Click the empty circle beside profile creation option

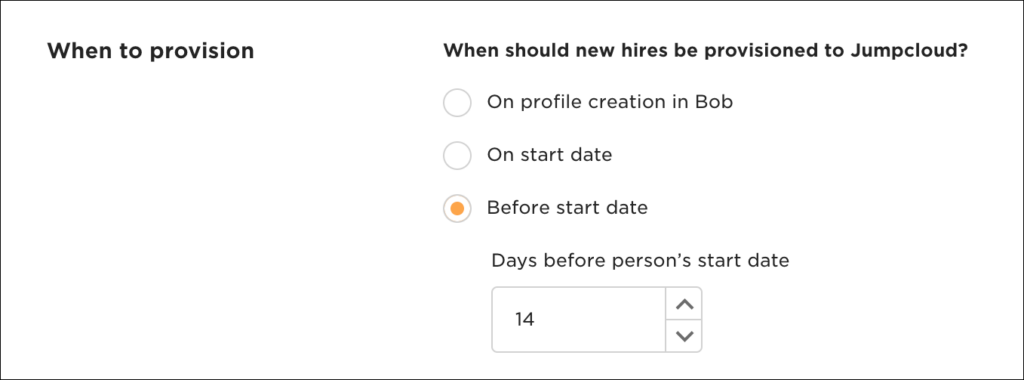[457, 103]
